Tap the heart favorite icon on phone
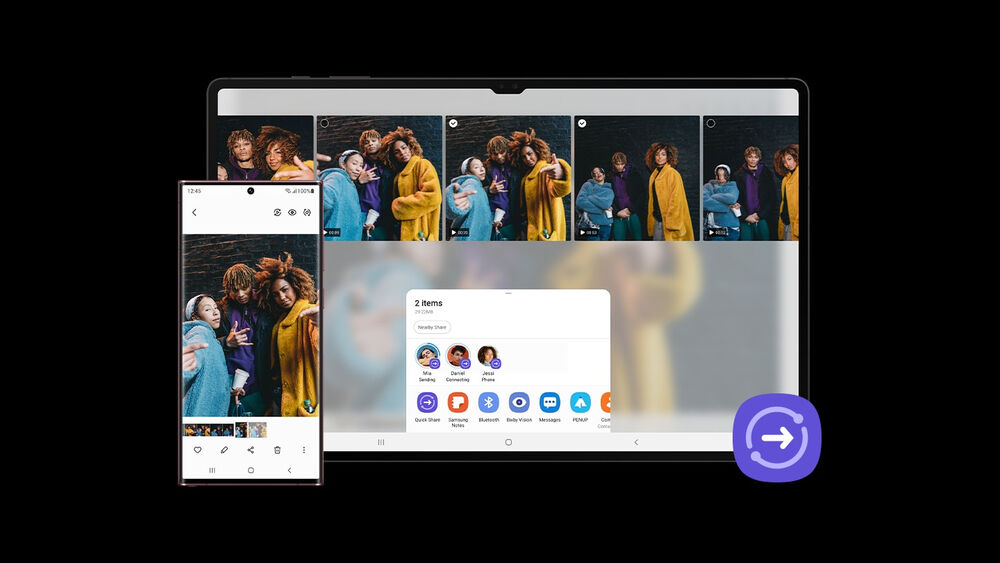Image resolution: width=1000 pixels, height=563 pixels. 198,450
